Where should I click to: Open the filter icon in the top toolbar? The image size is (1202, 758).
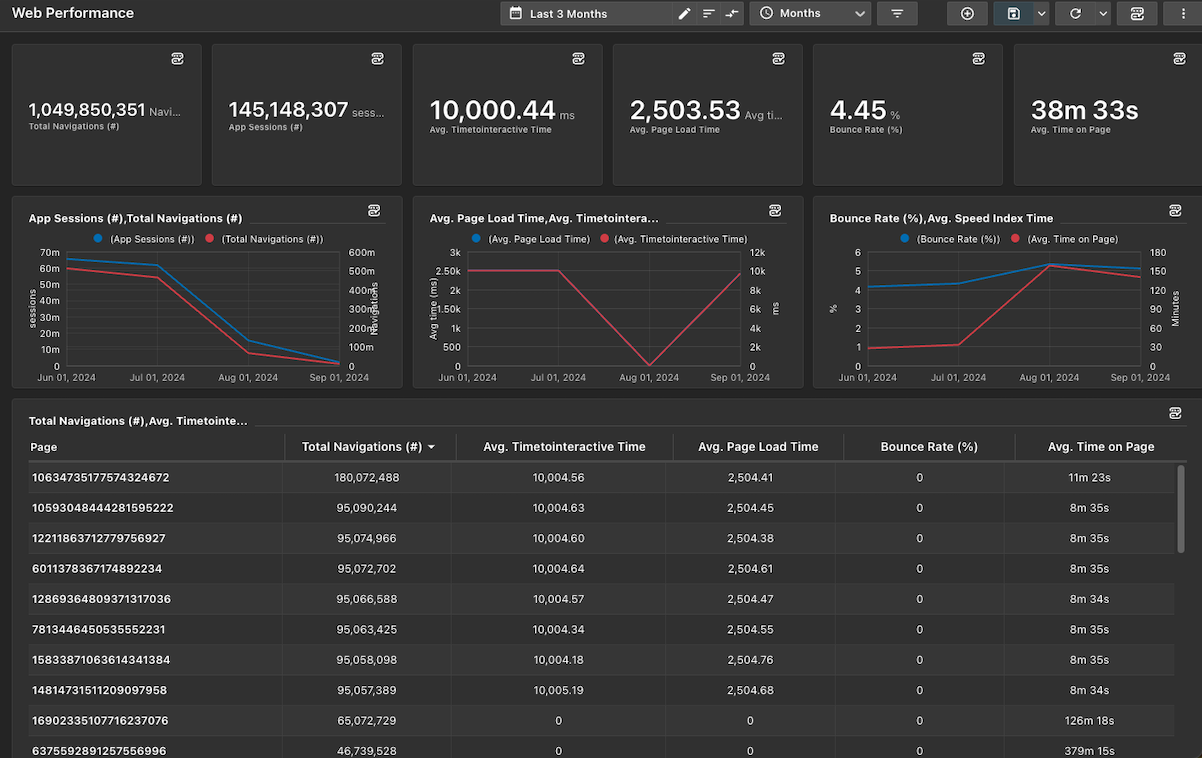897,14
